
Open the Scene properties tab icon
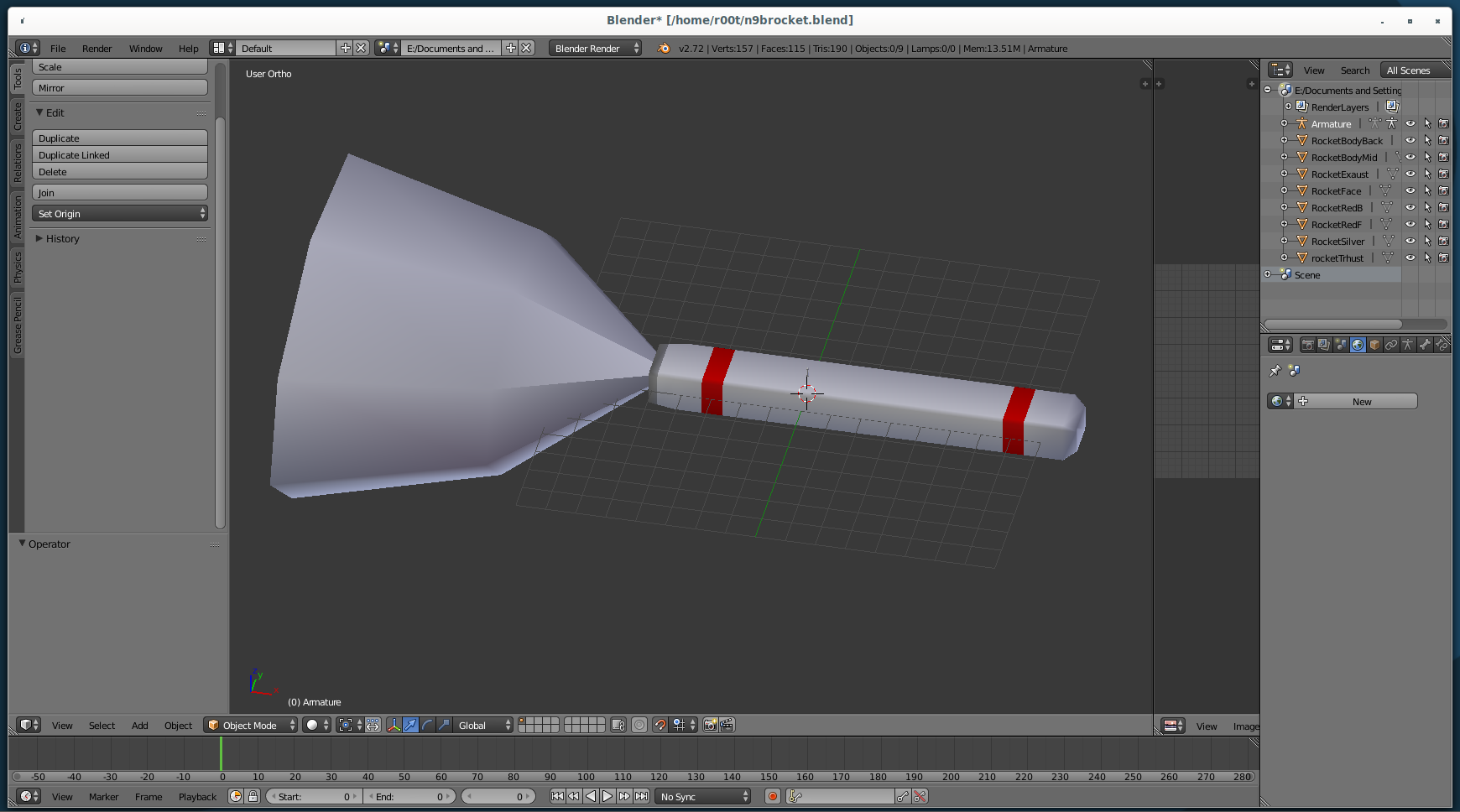pyautogui.click(x=1341, y=345)
